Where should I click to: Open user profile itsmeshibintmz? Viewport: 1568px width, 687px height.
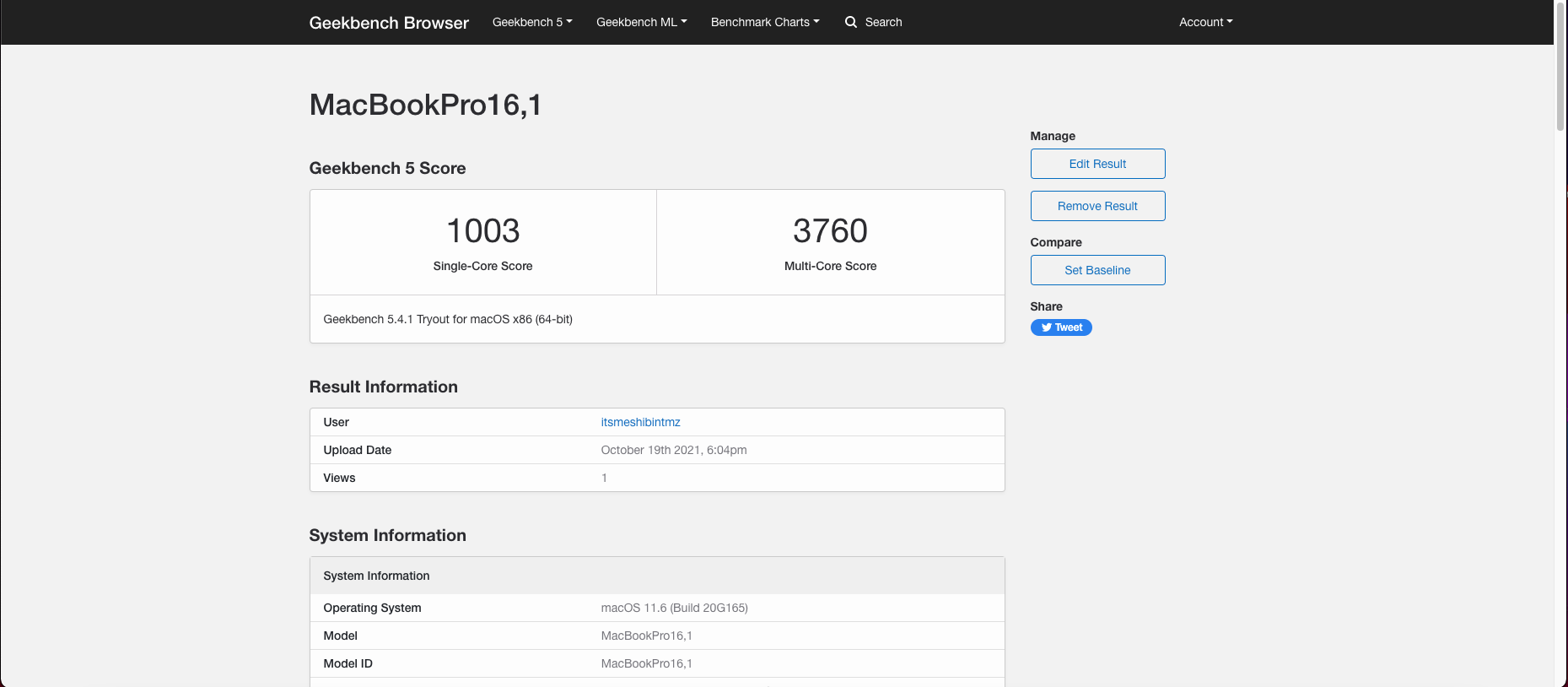click(640, 422)
